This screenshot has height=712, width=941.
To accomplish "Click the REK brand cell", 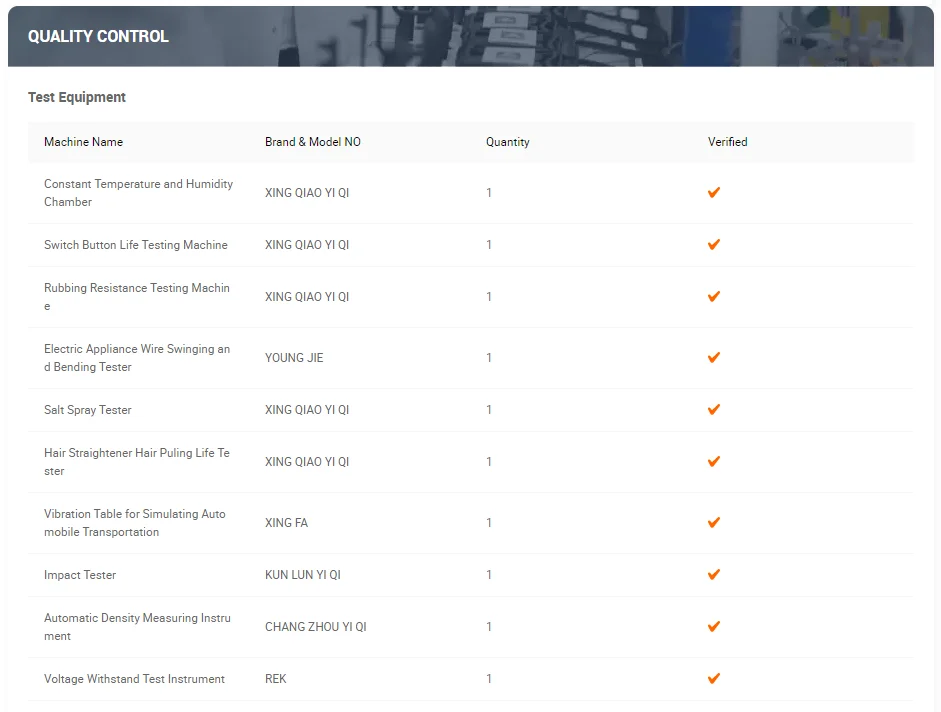I will coord(276,679).
